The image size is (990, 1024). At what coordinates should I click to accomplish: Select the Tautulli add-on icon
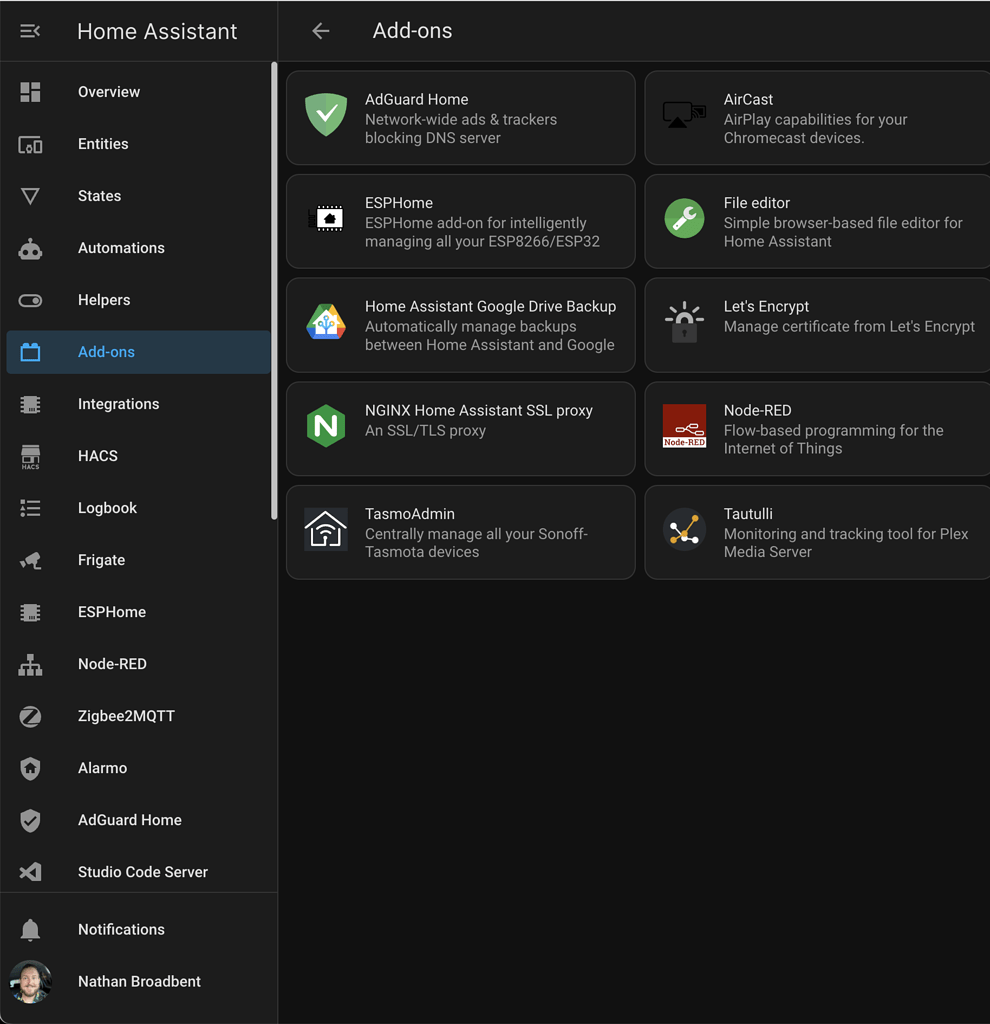point(684,530)
